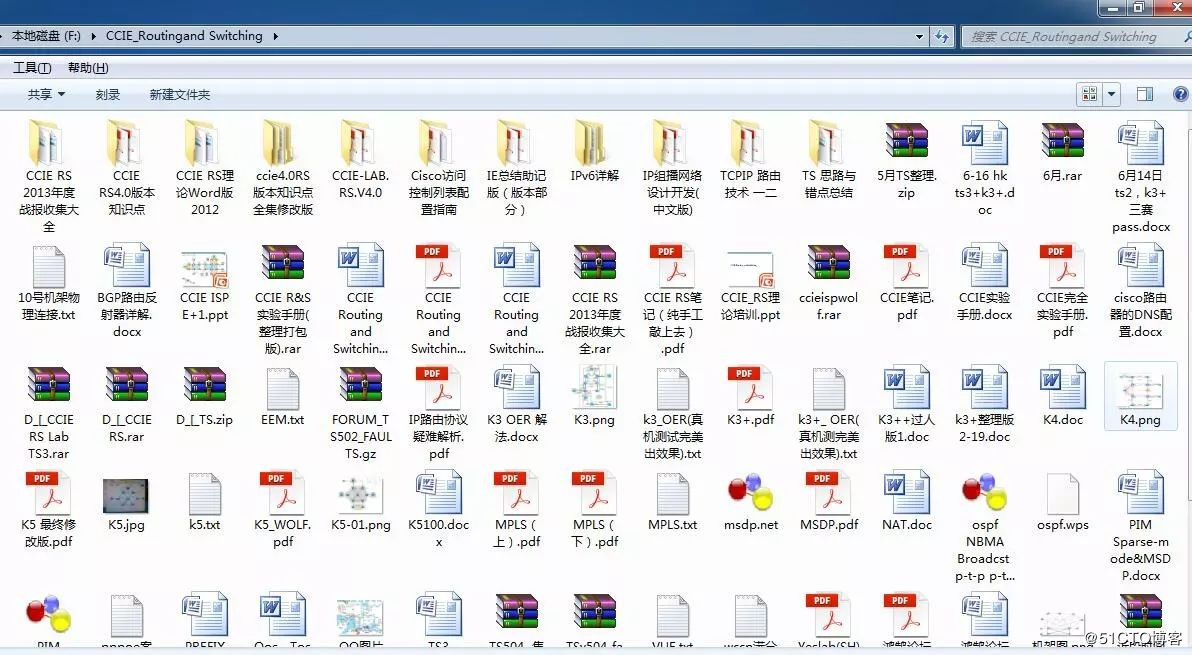This screenshot has width=1192, height=655.
Task: Select K5 最终修改版.pdf file
Action: coord(49,510)
